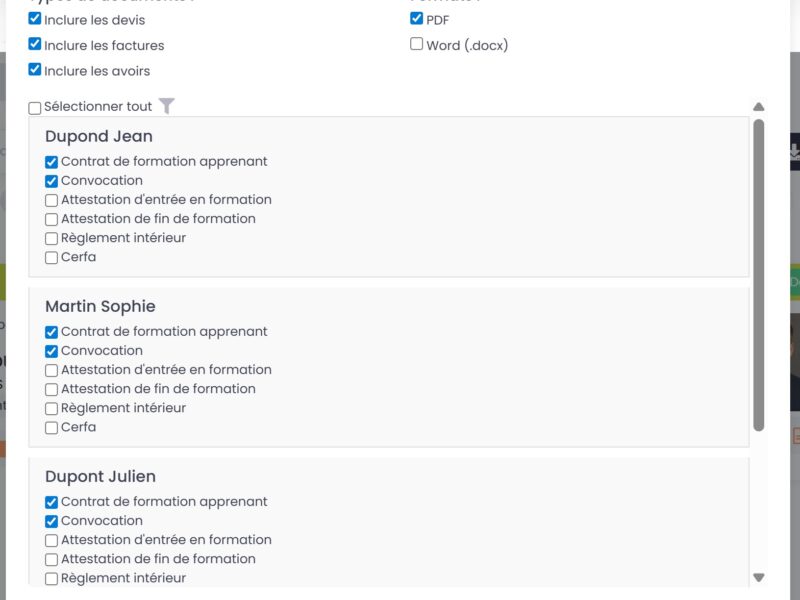Disable Inclure les avoirs

click(x=33, y=70)
